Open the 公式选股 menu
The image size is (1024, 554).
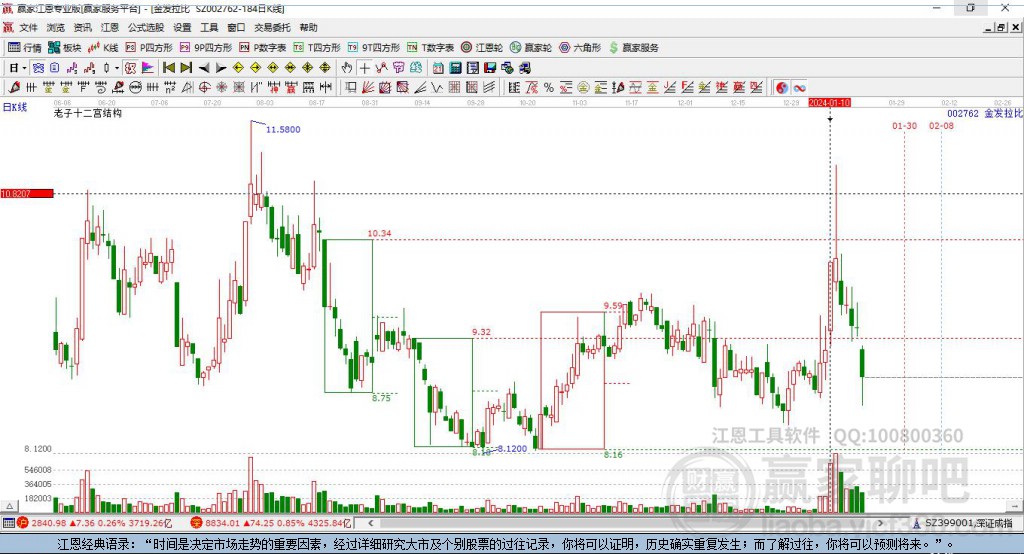click(146, 27)
